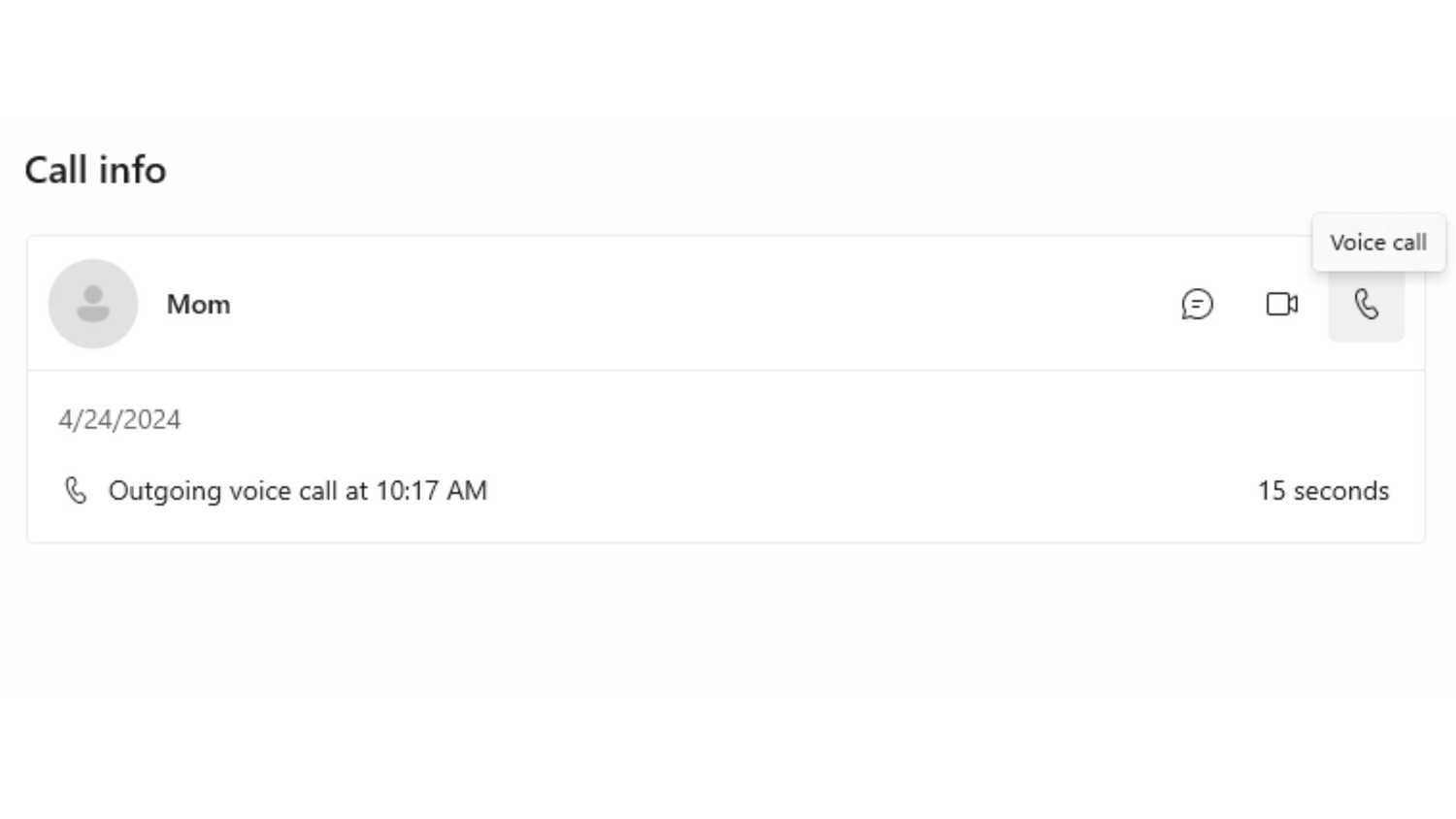The width and height of the screenshot is (1456, 819).
Task: Click the "Call info" heading
Action: [95, 170]
